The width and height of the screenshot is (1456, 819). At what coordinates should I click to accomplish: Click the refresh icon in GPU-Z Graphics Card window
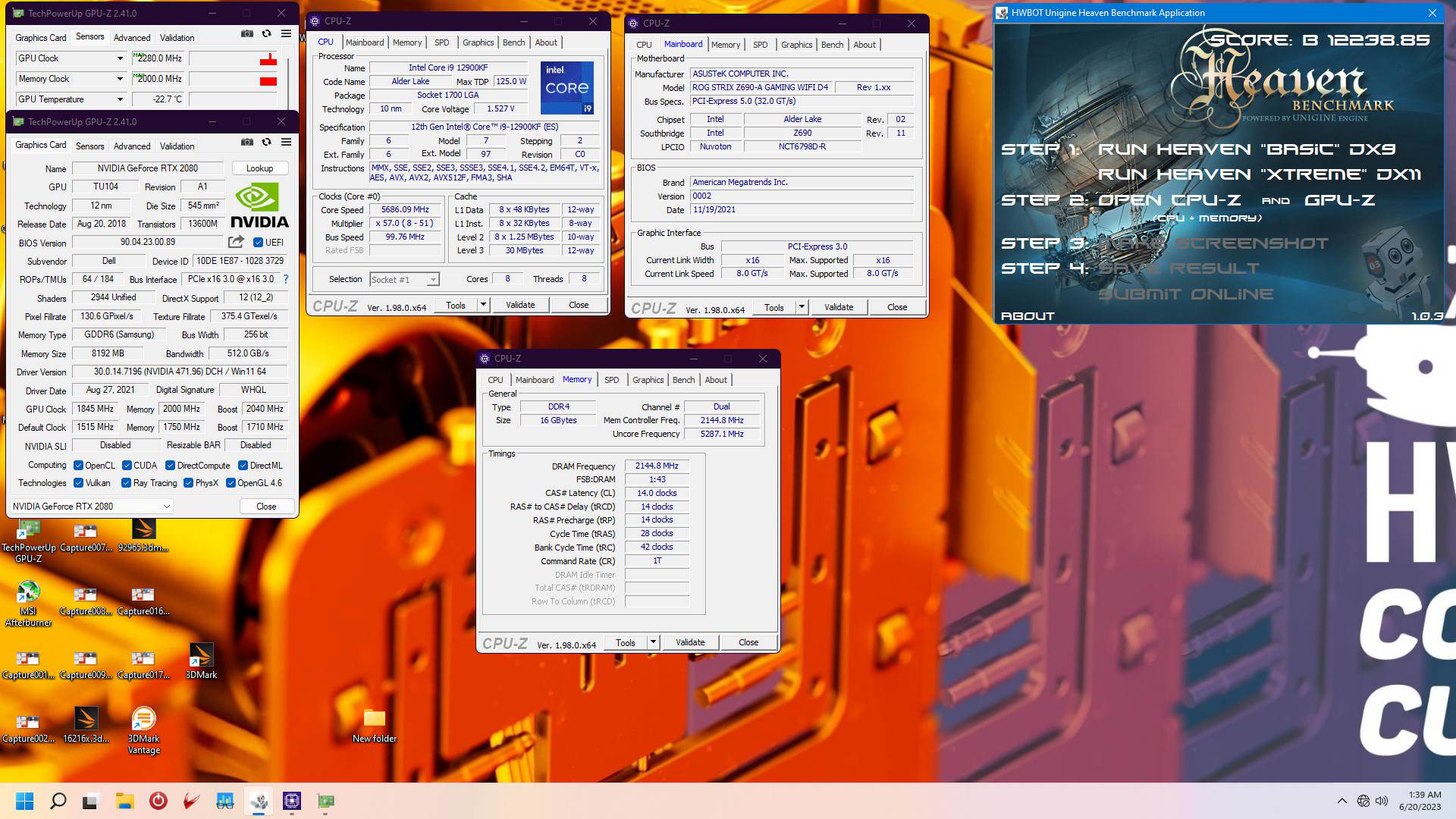pyautogui.click(x=266, y=142)
